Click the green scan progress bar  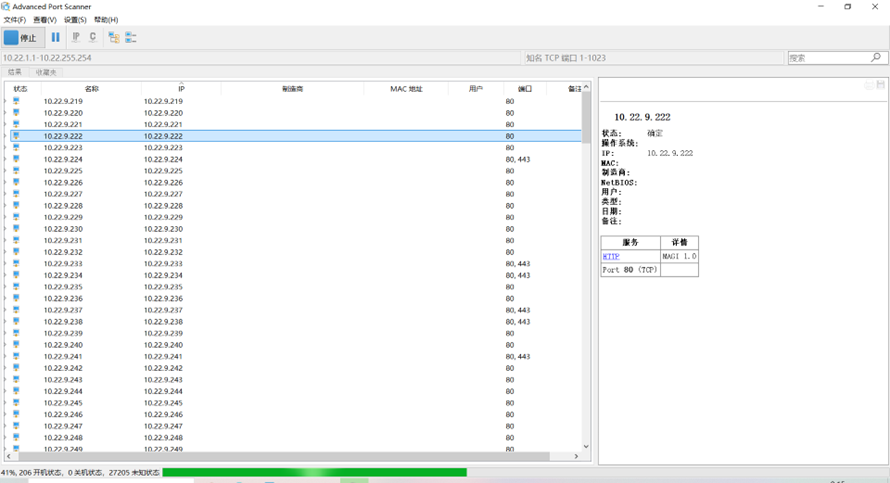(314, 472)
